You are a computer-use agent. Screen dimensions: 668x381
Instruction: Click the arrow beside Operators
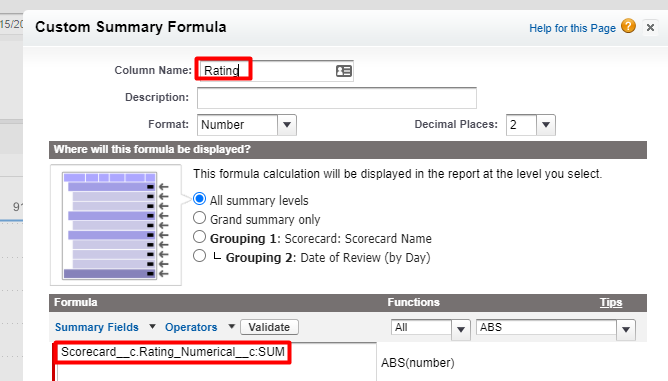tap(231, 326)
